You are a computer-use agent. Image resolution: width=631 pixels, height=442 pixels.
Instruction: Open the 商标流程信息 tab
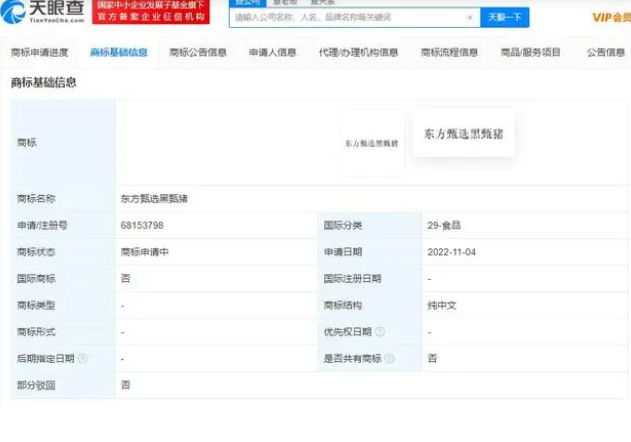click(449, 52)
